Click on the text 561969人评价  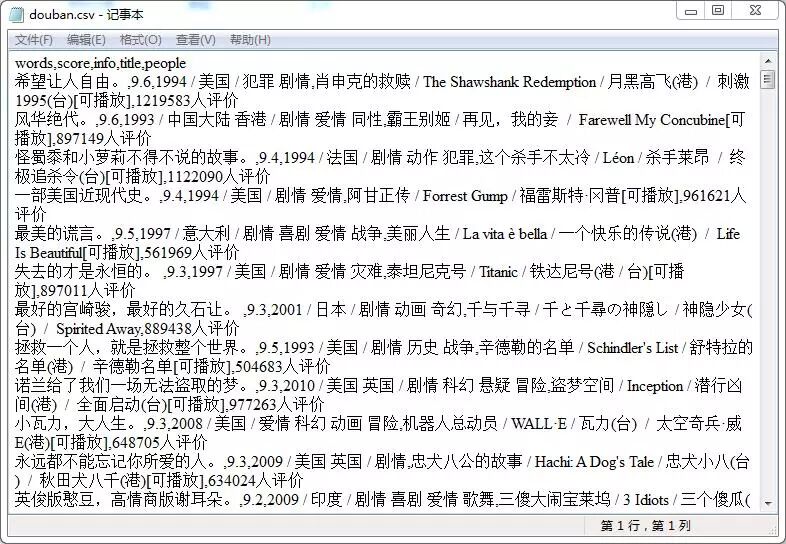click(191, 252)
